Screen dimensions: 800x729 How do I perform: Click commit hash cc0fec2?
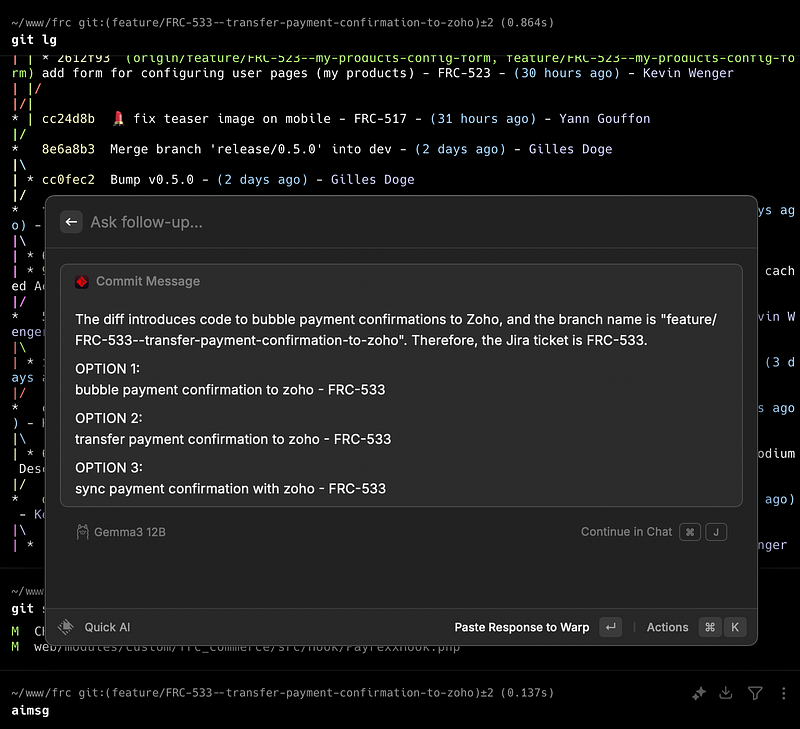click(x=68, y=180)
